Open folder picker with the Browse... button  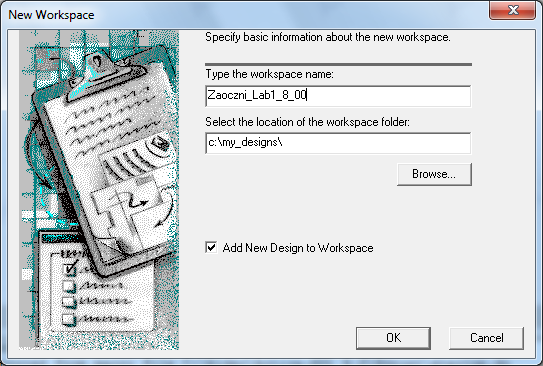(x=434, y=174)
